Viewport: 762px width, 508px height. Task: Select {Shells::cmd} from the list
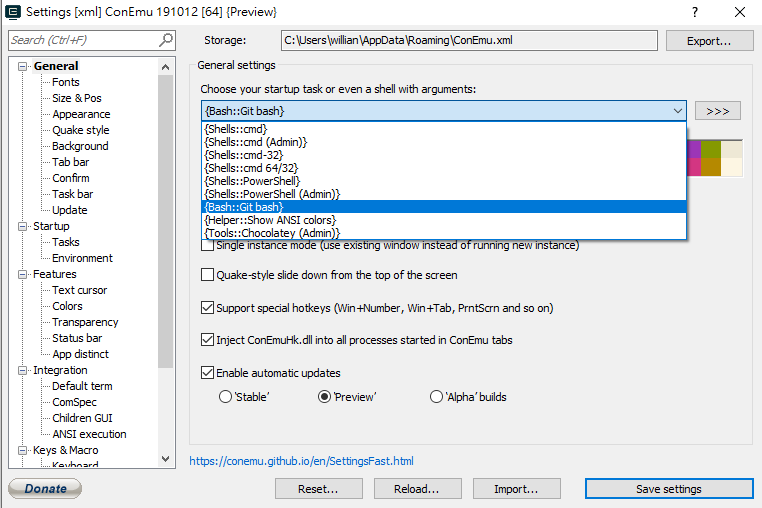pyautogui.click(x=444, y=129)
